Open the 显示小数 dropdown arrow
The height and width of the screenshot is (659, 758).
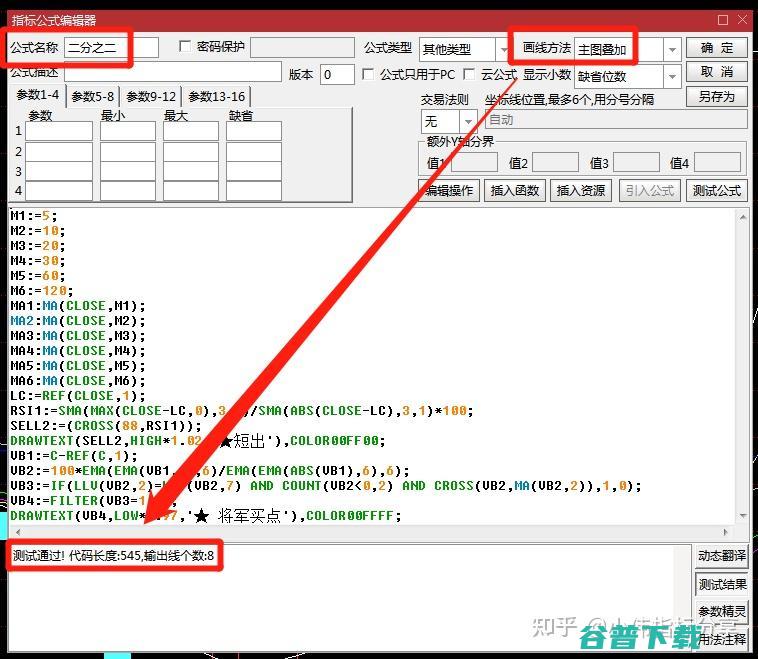click(x=672, y=76)
